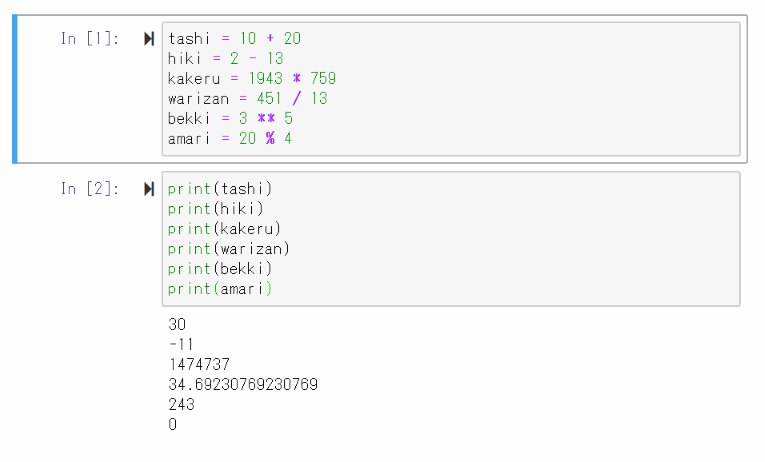Click the hiki = 2 - 13 code line

(x=226, y=59)
